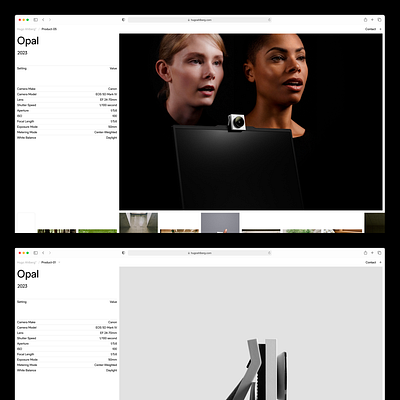Select the Metering Mode label in the bottom window

[27, 365]
